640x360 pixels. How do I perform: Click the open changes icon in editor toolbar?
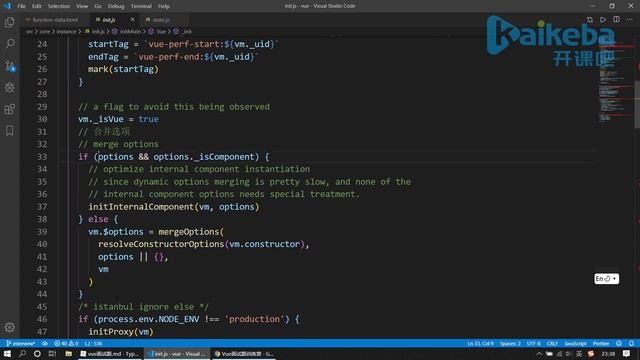(590, 20)
